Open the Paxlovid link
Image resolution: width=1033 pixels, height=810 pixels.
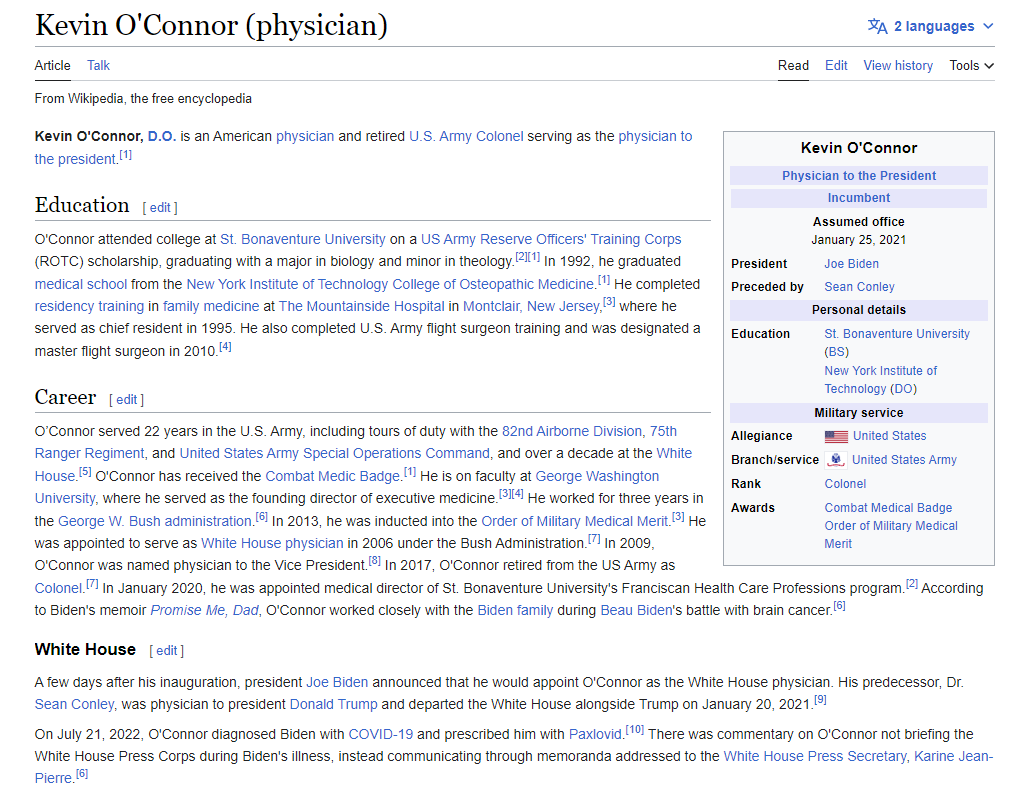tap(596, 734)
